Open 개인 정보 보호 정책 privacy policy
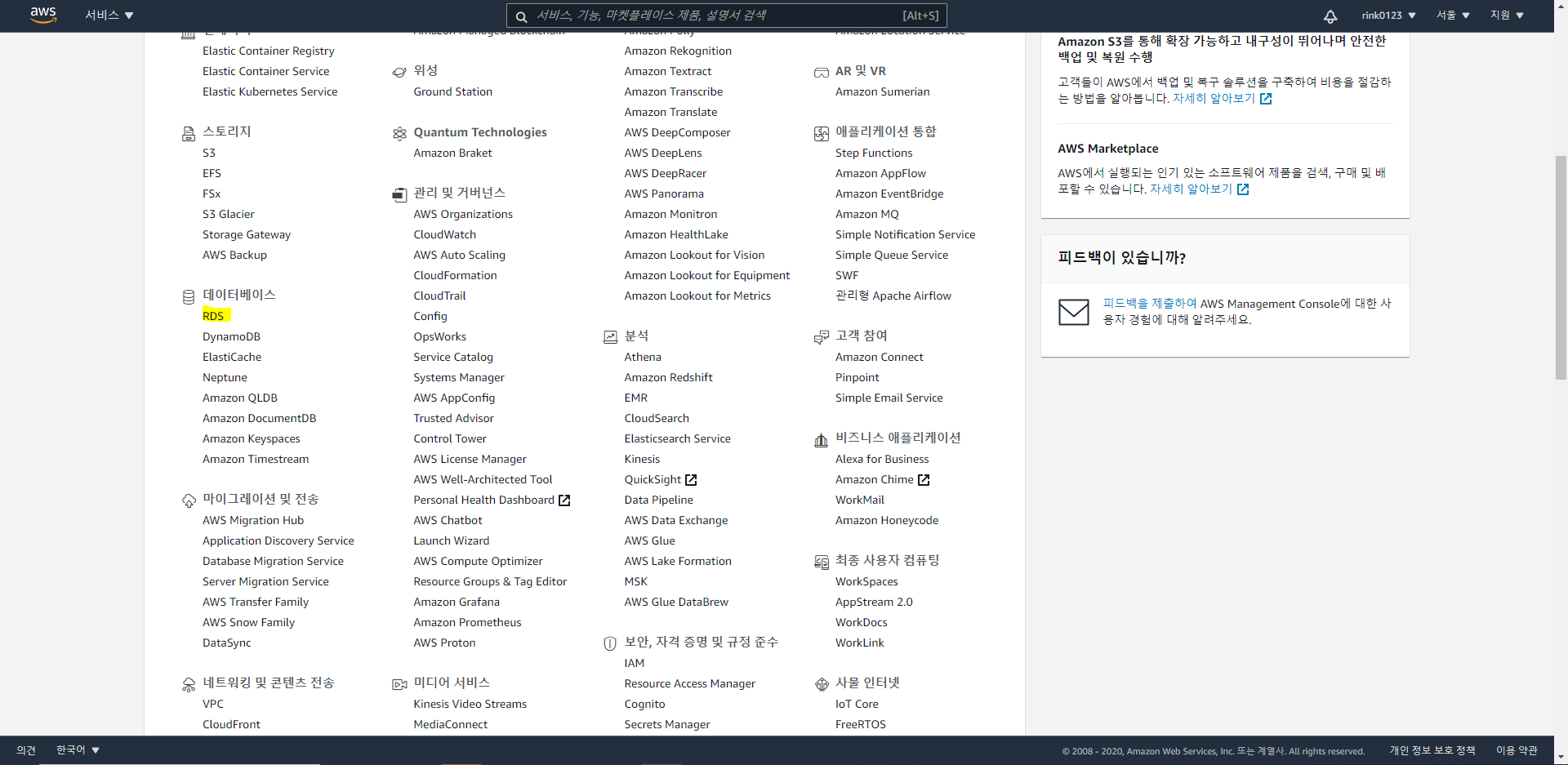The width and height of the screenshot is (1568, 765). pos(1432,749)
